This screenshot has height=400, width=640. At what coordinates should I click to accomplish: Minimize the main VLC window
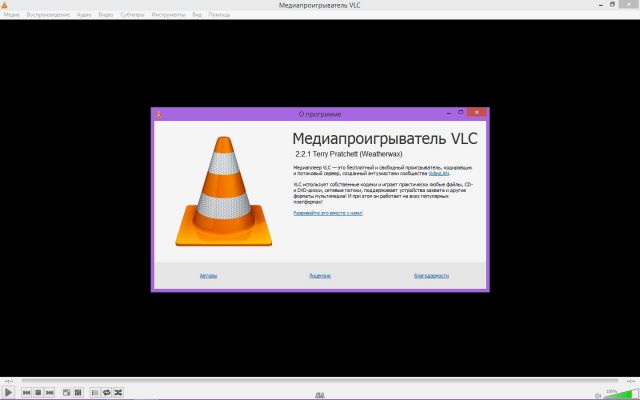[601, 5]
